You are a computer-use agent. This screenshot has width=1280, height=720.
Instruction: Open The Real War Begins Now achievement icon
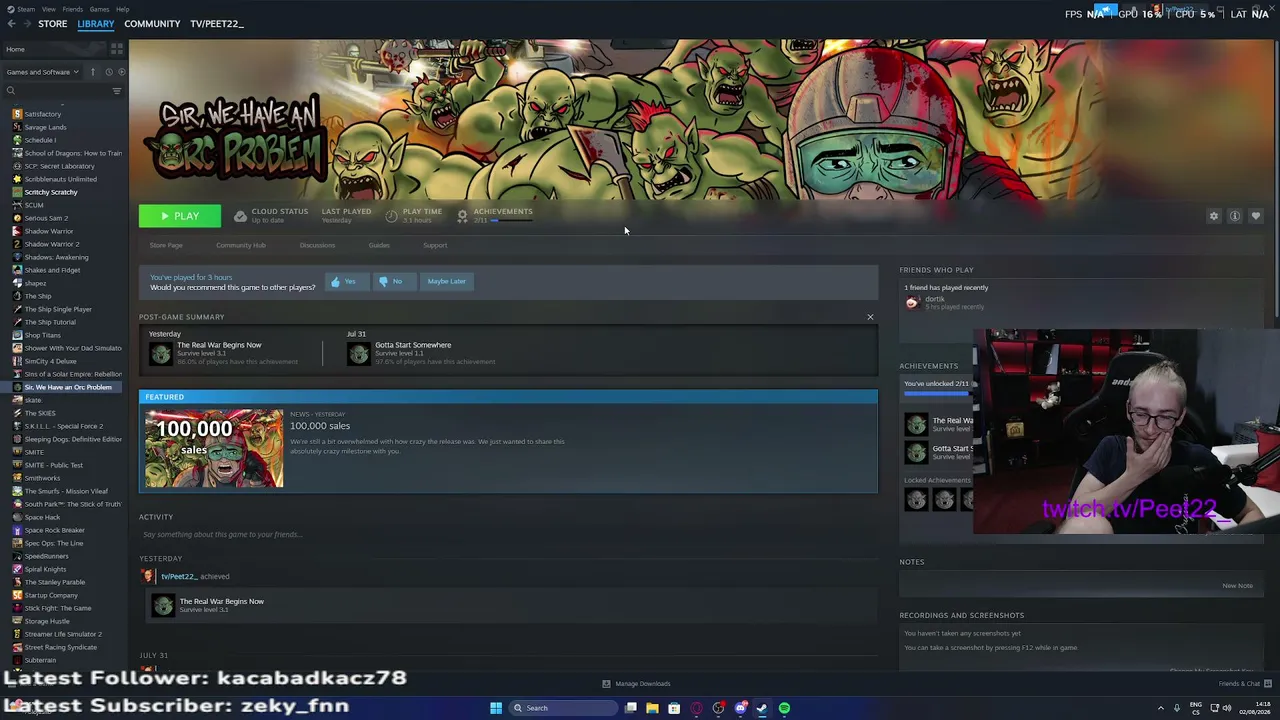tap(161, 353)
